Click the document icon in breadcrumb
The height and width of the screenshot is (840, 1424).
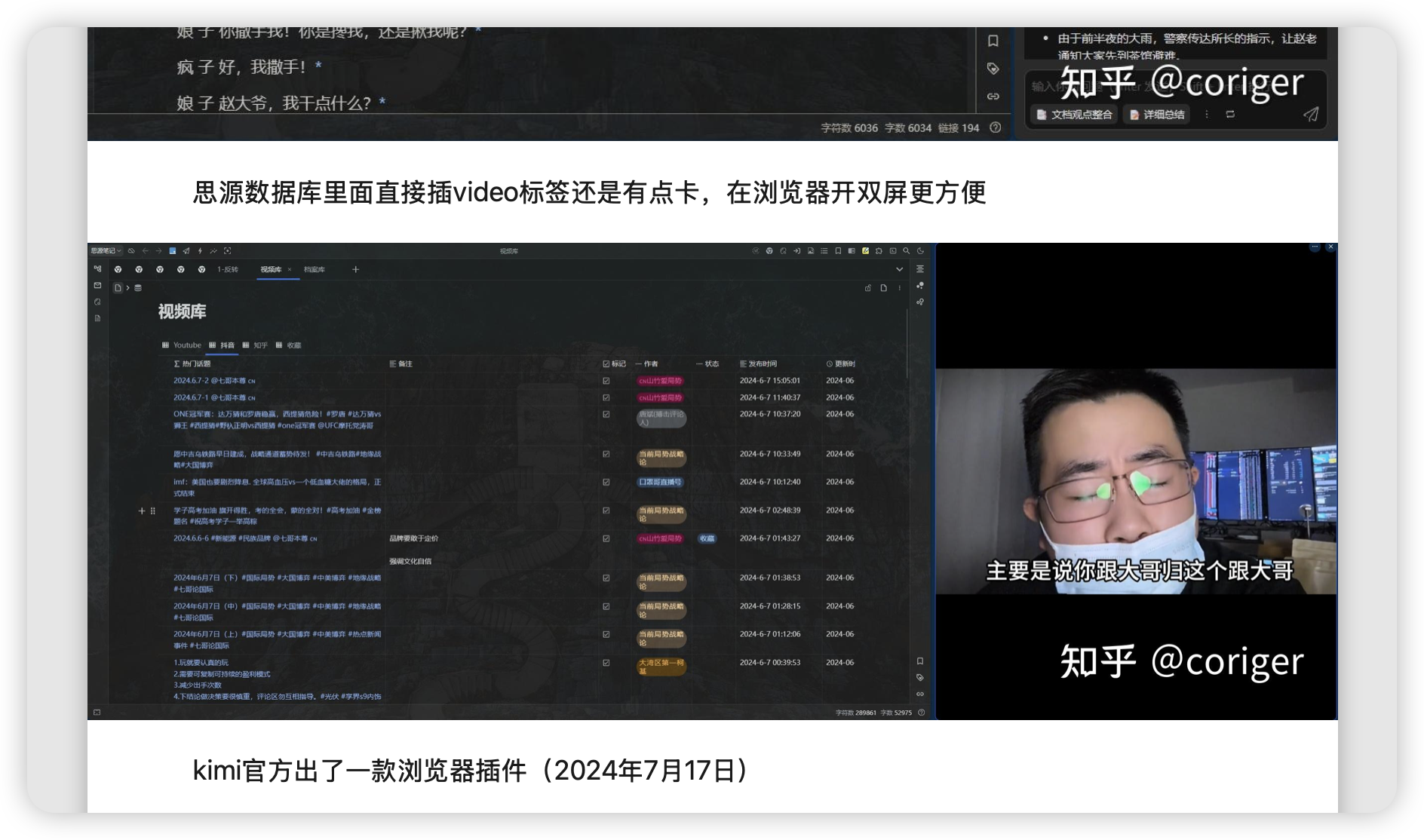click(118, 287)
